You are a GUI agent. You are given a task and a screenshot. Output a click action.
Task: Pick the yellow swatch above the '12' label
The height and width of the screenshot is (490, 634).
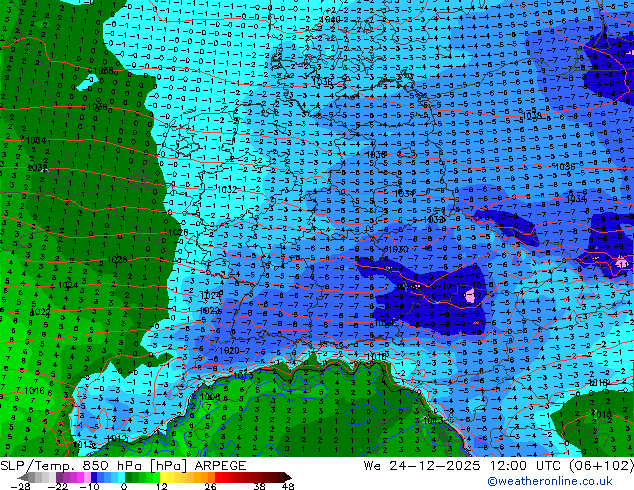tap(163, 477)
